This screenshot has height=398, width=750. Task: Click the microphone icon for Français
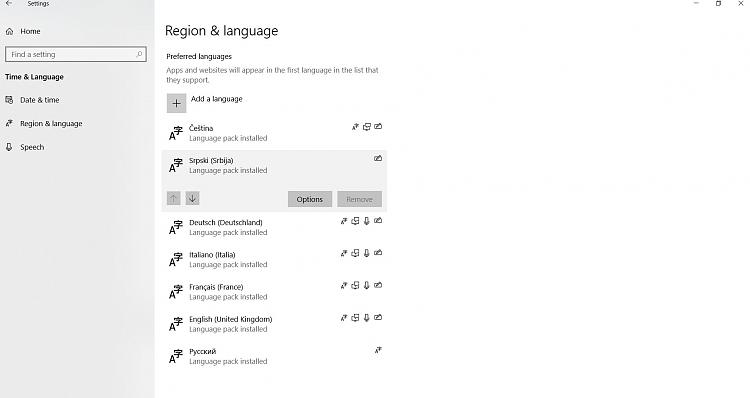point(366,286)
